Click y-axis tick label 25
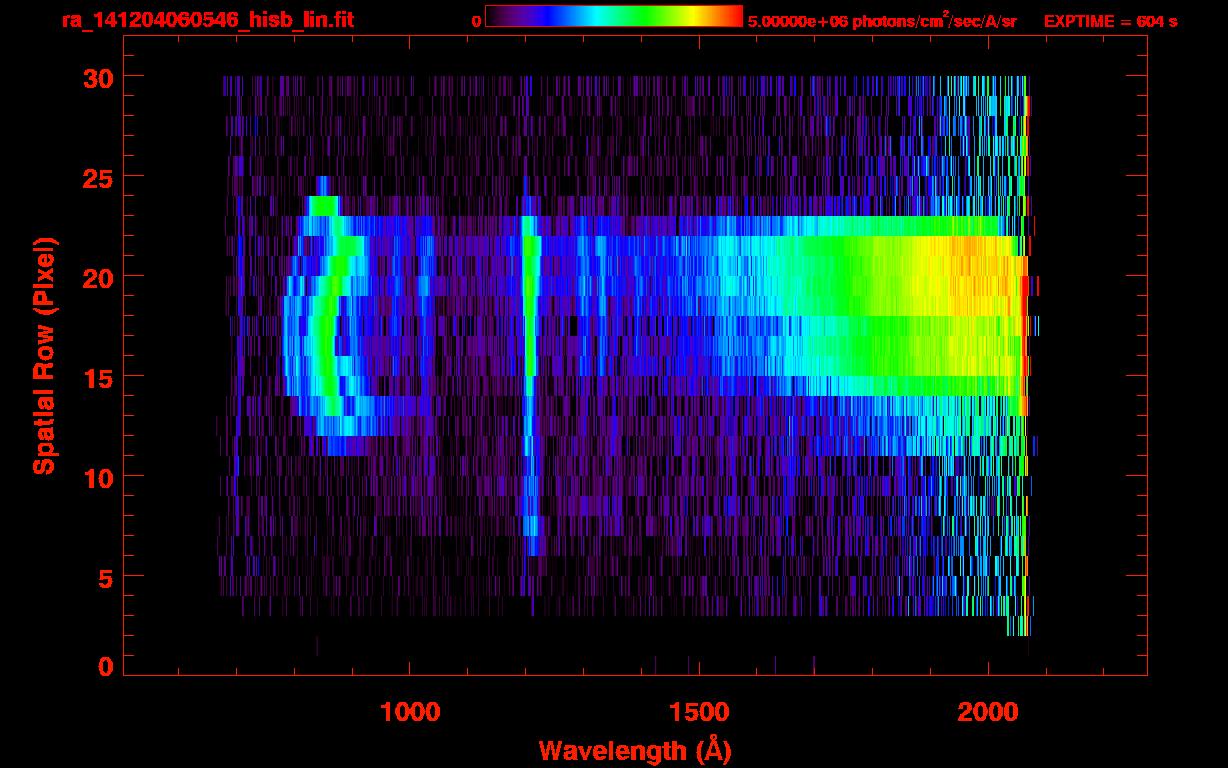 (x=96, y=177)
